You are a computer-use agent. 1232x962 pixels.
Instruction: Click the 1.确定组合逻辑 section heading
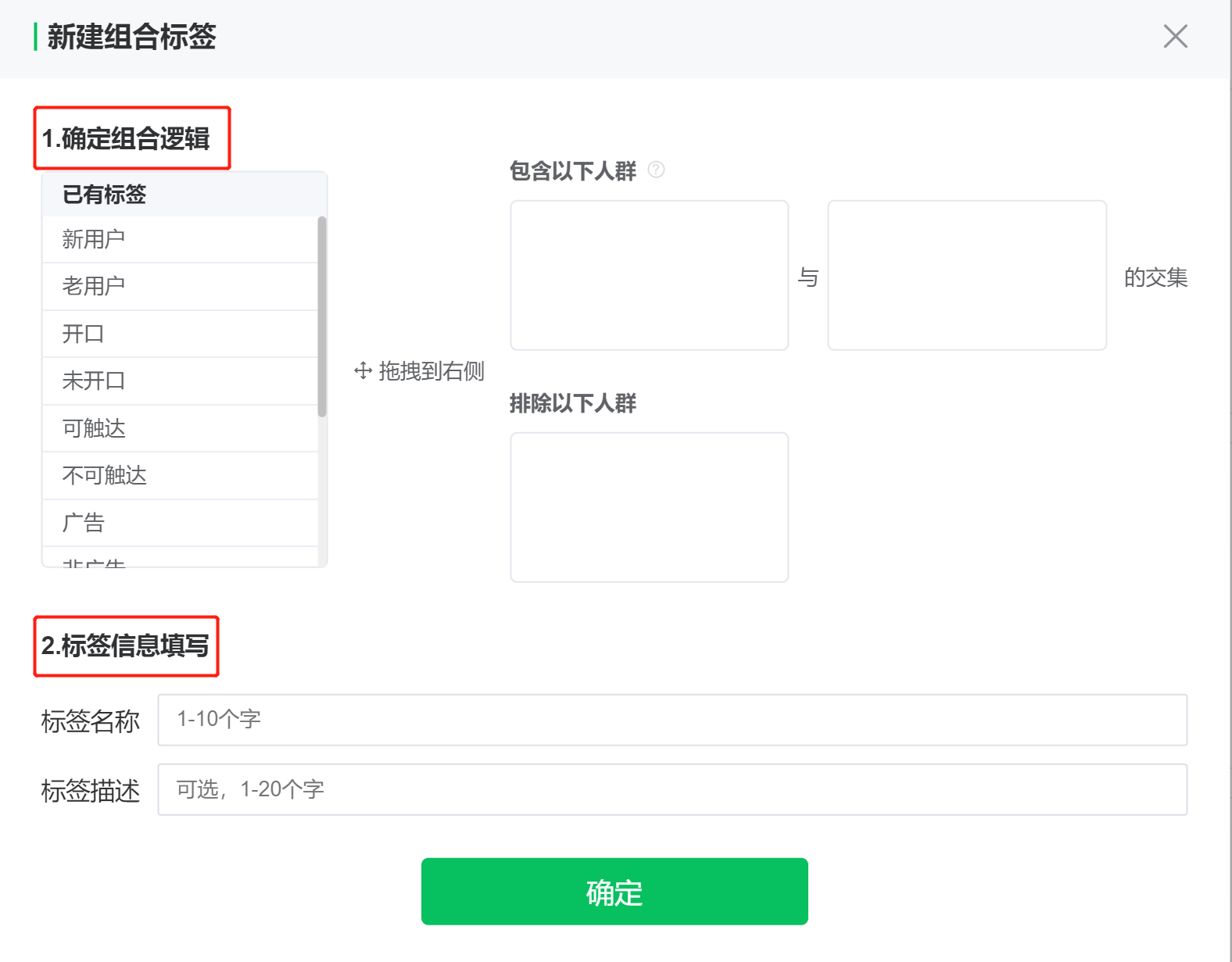coord(126,138)
